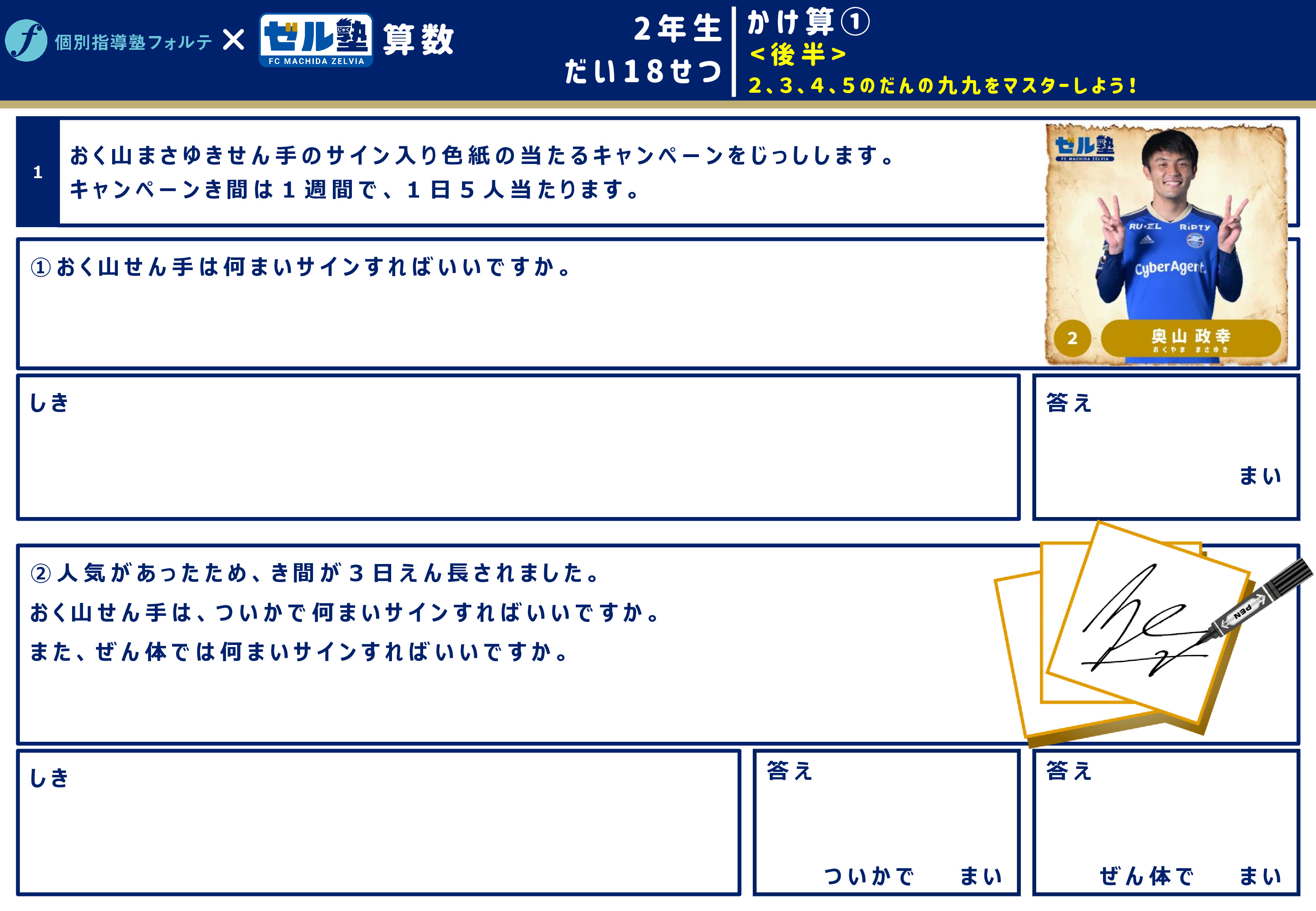
Task: Click the ゼル塾 FC Machida Zelvia logo
Action: tap(316, 40)
